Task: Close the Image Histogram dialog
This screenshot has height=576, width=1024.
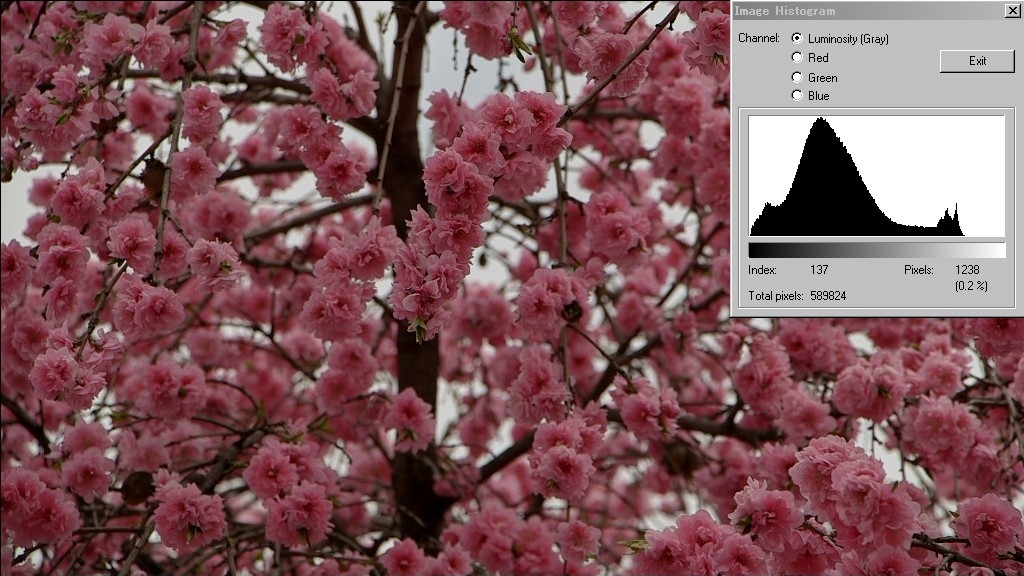Action: coord(1011,10)
